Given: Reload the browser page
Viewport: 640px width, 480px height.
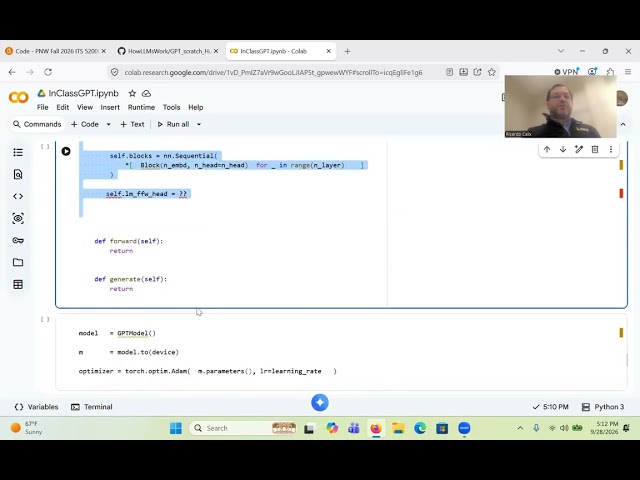Looking at the screenshot, I should (48, 72).
